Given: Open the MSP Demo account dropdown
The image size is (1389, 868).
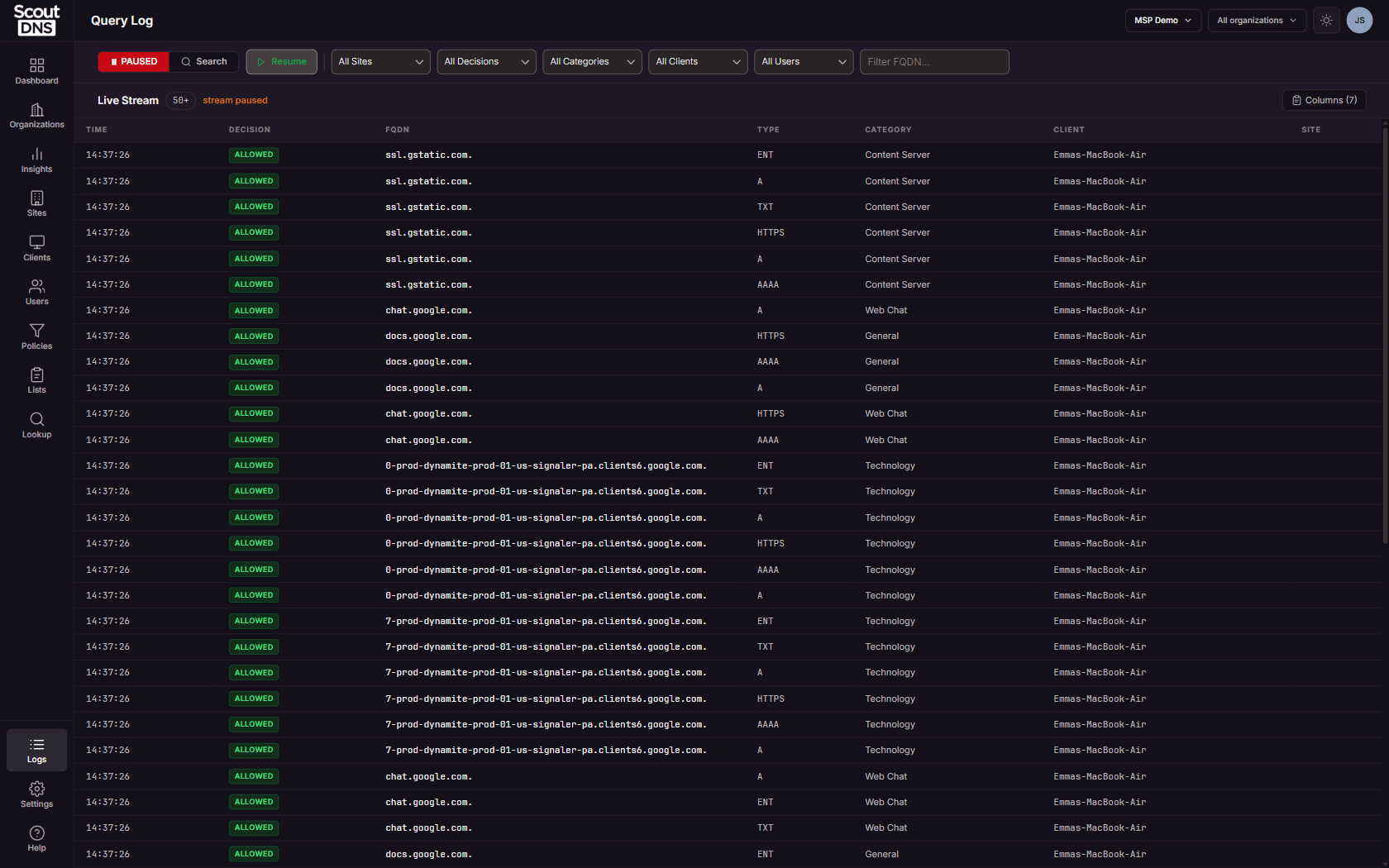Looking at the screenshot, I should coord(1163,21).
